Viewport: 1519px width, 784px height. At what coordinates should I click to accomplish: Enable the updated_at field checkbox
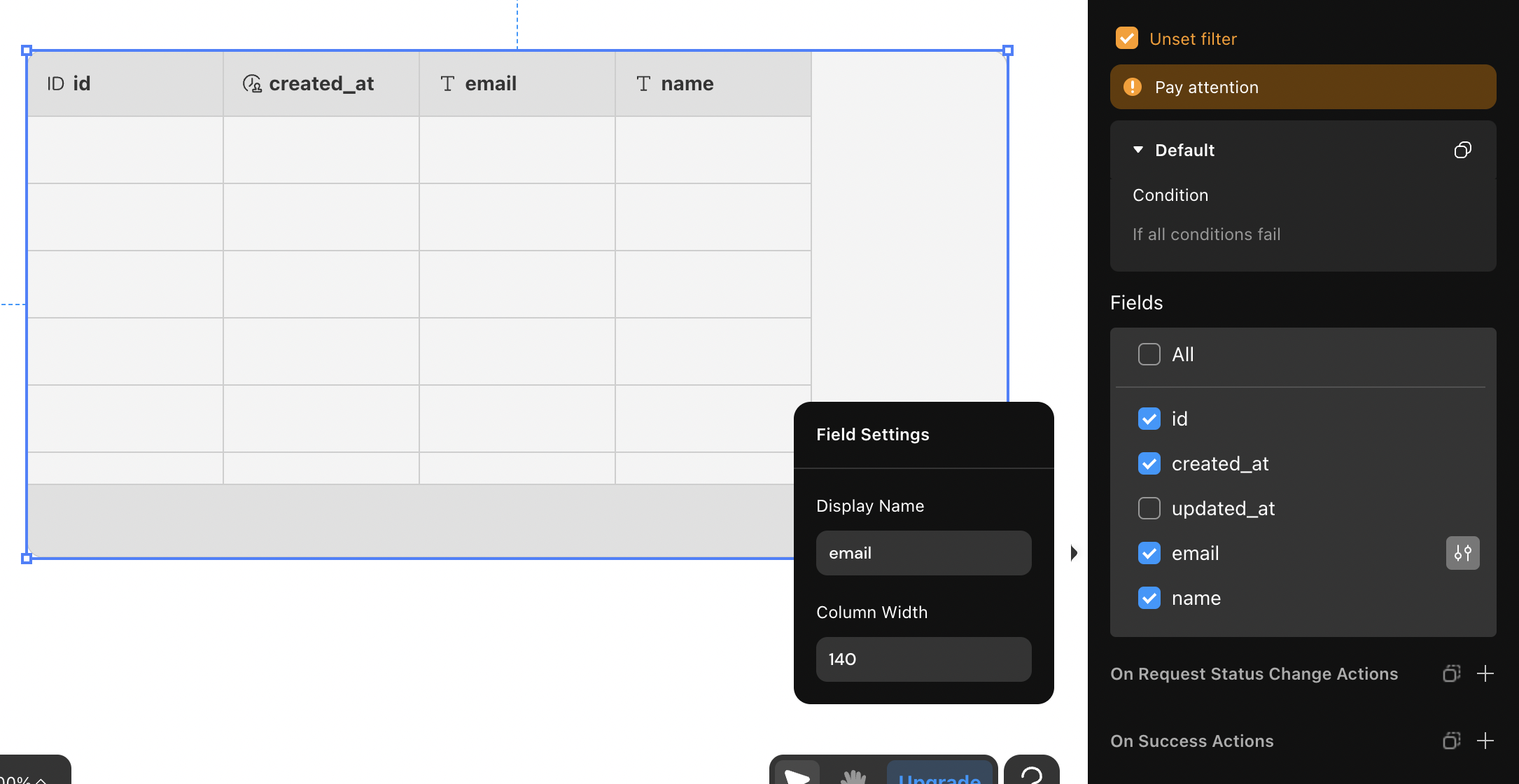click(1149, 508)
